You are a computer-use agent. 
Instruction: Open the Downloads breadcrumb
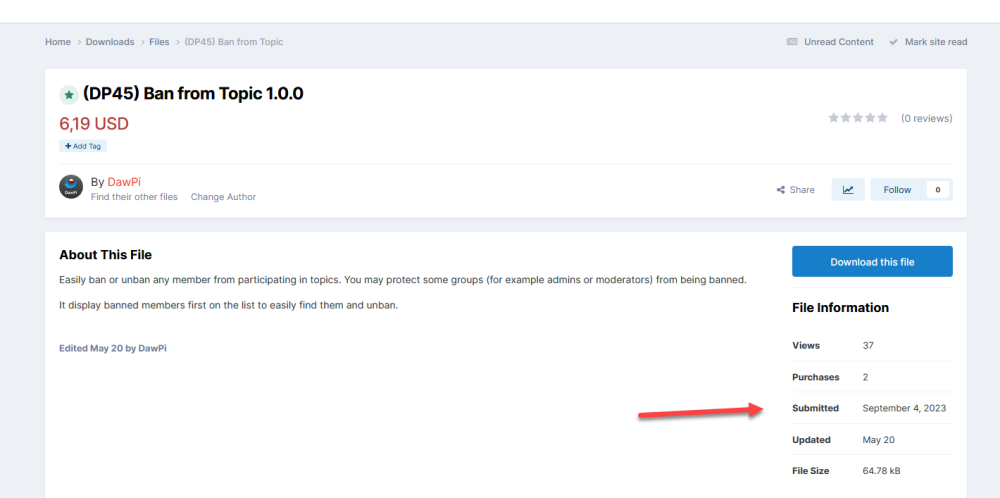click(x=110, y=42)
